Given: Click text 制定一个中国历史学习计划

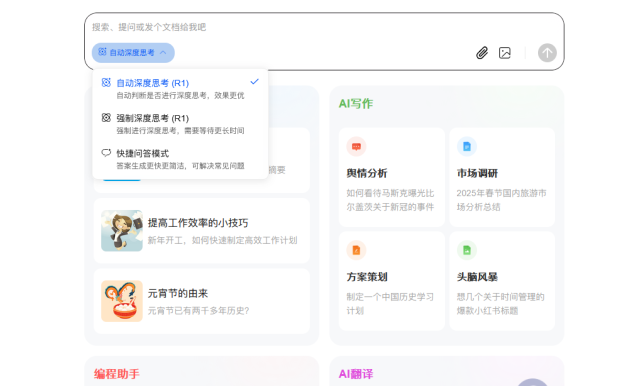Looking at the screenshot, I should click(390, 304).
